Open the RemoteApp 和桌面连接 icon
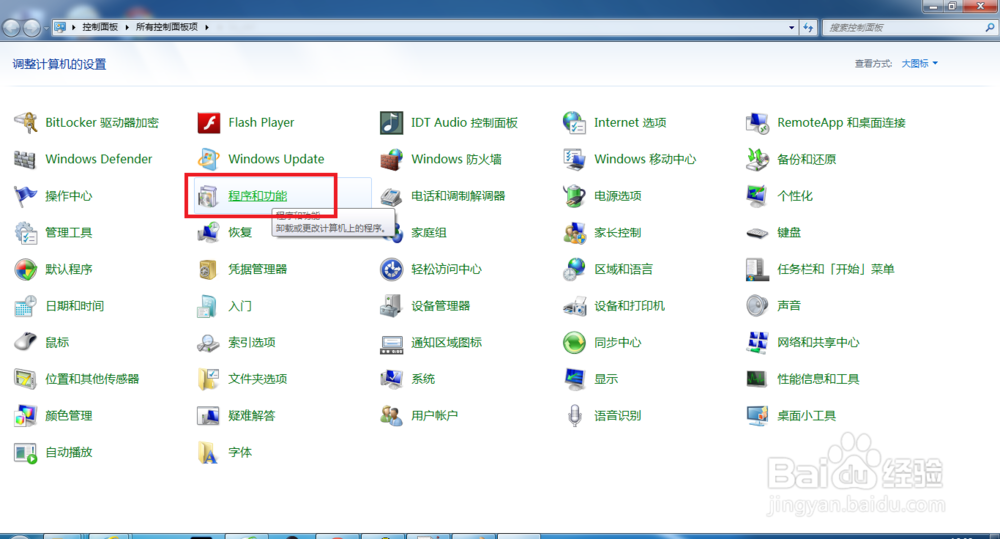Screen dimensions: 1000x539 (x=757, y=122)
